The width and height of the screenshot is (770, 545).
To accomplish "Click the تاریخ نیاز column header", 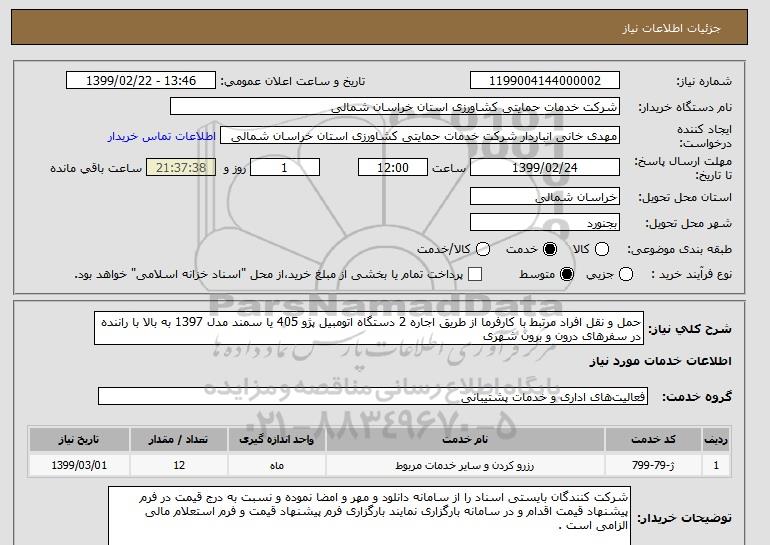I will [x=79, y=439].
